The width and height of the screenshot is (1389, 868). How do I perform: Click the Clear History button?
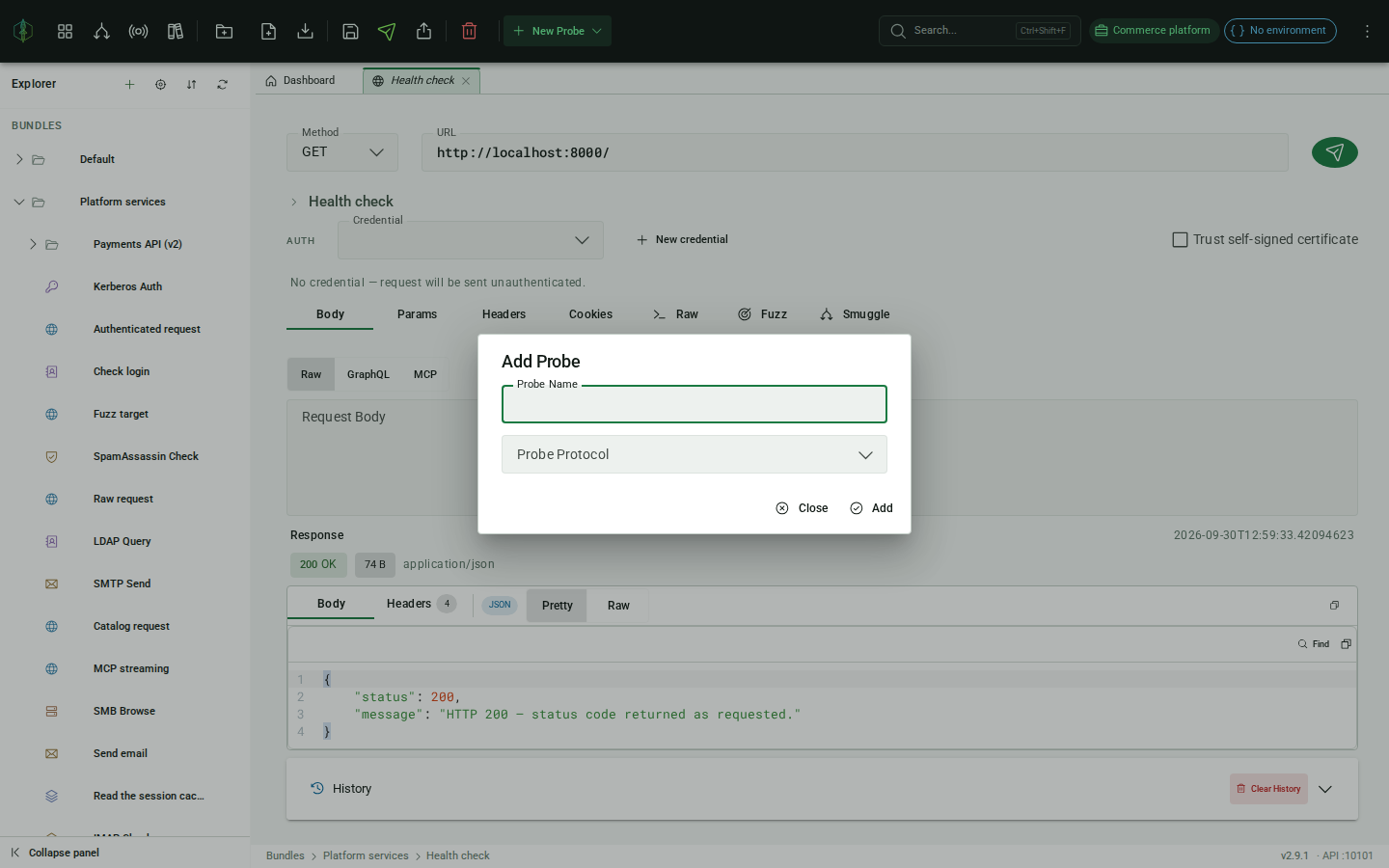[x=1268, y=789]
